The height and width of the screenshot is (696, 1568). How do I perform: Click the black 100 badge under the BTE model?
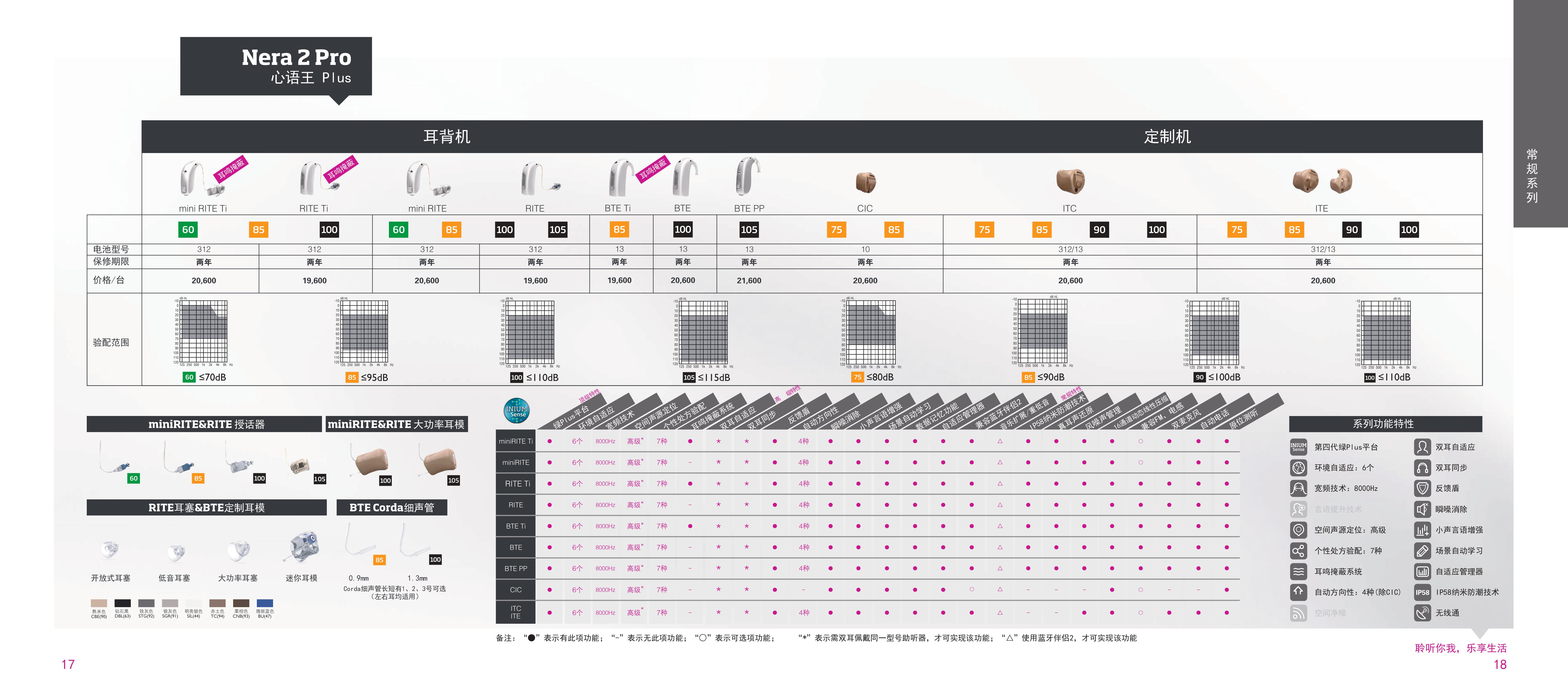682,229
